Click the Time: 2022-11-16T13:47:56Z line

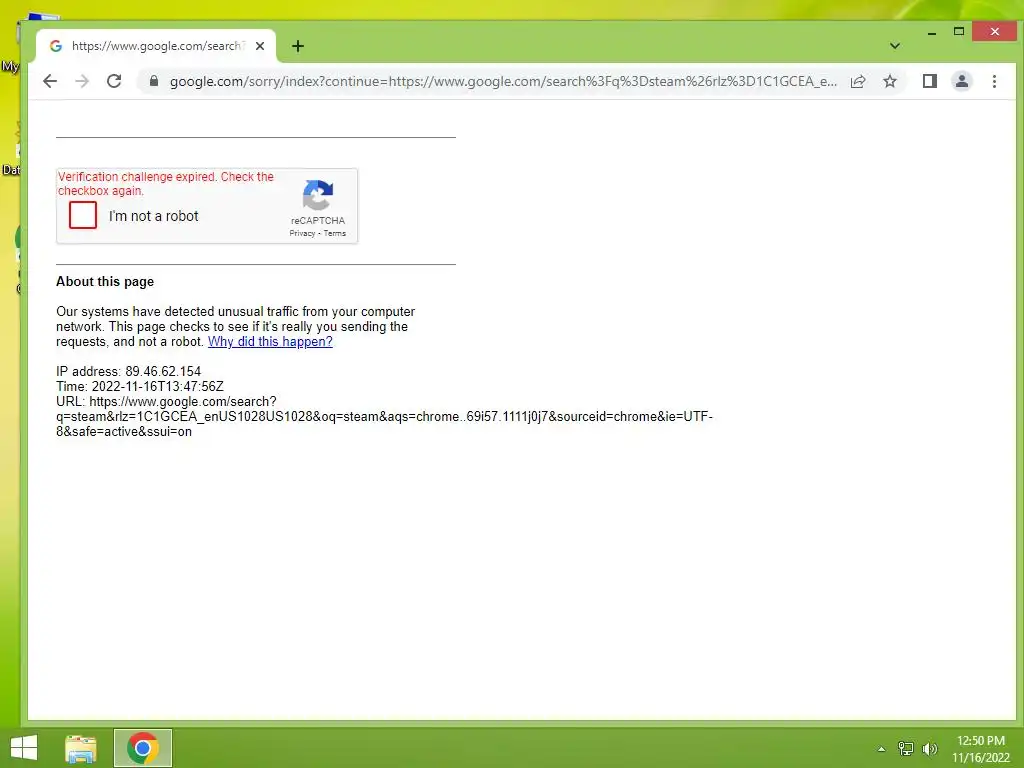(140, 387)
